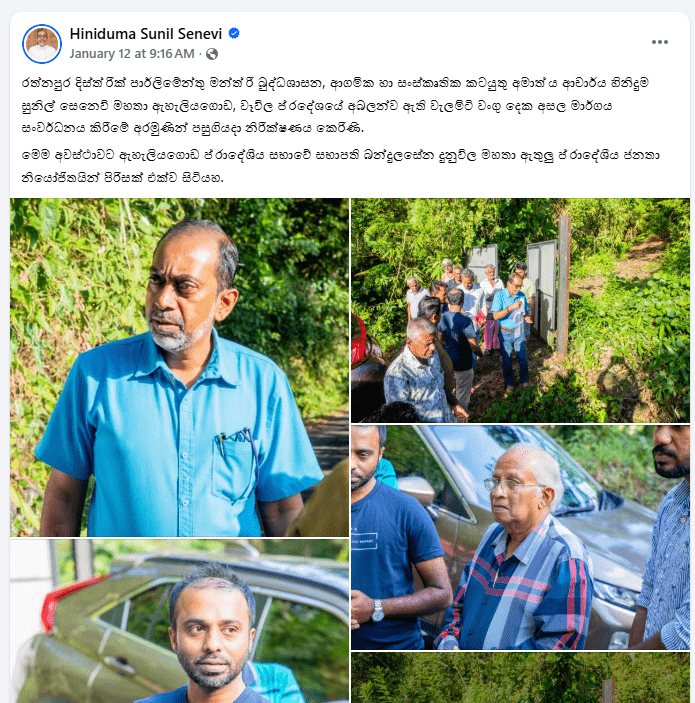Image resolution: width=695 pixels, height=703 pixels.
Task: Click the eyeglasses of the white-haired elderly man
Action: (x=509, y=484)
